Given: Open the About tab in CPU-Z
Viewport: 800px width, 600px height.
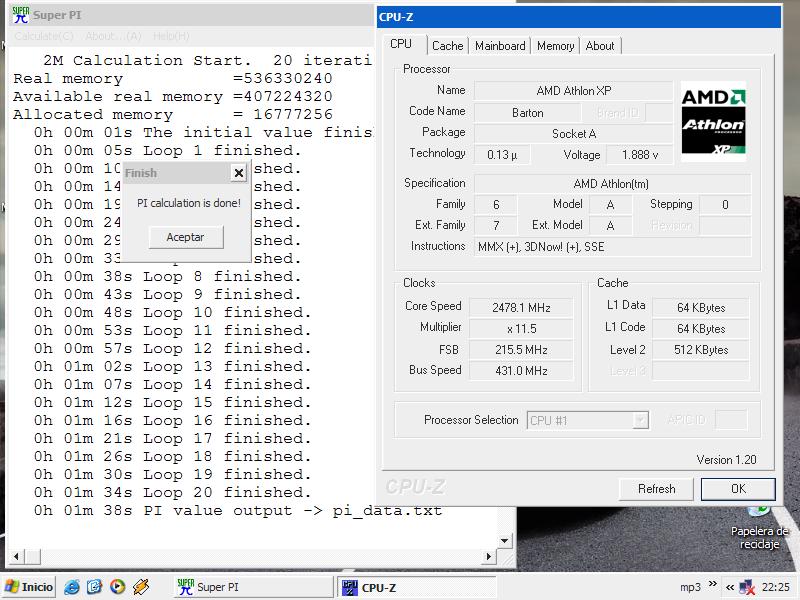Looking at the screenshot, I should (x=600, y=46).
